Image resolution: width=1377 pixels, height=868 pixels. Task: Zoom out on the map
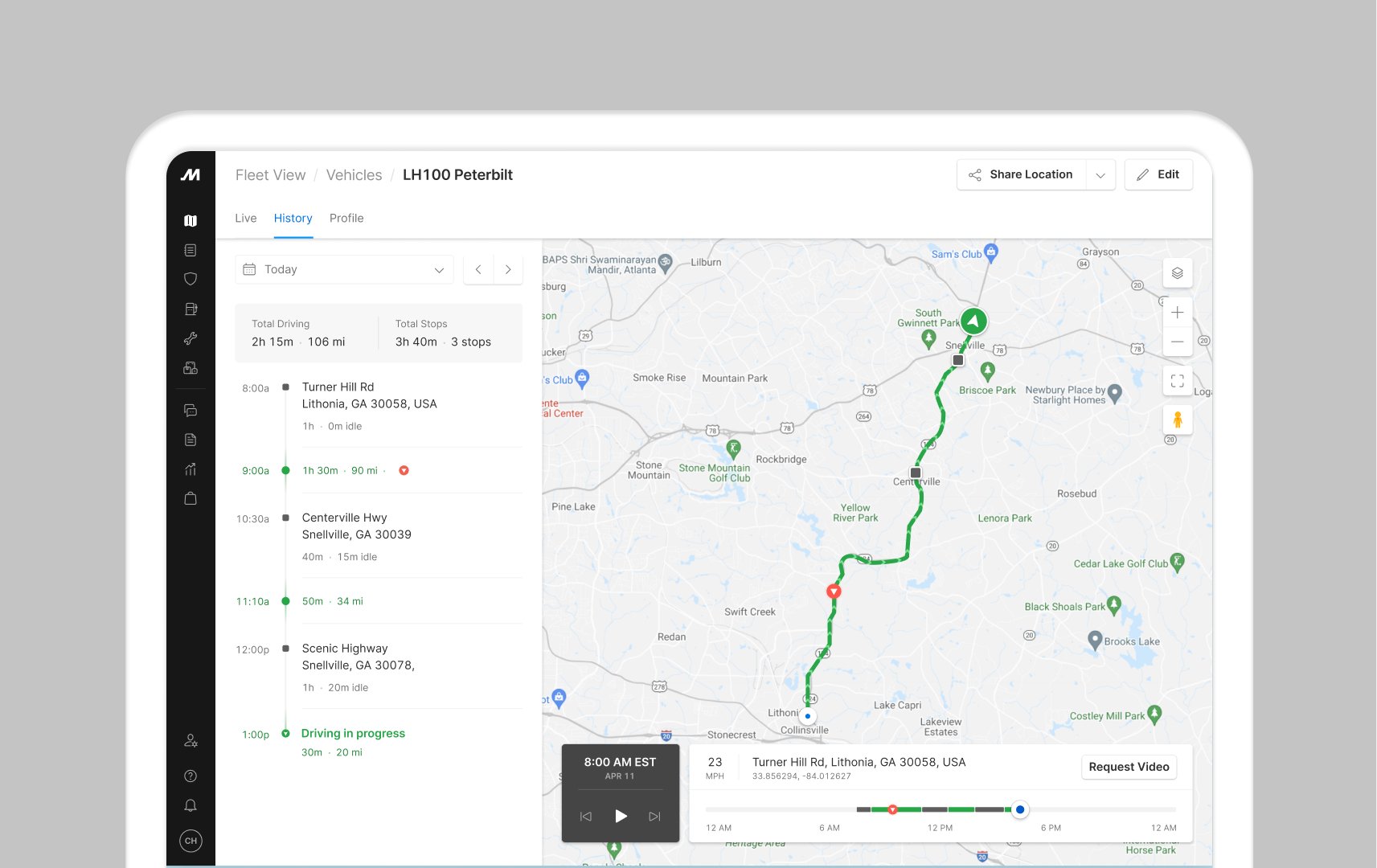(x=1177, y=342)
